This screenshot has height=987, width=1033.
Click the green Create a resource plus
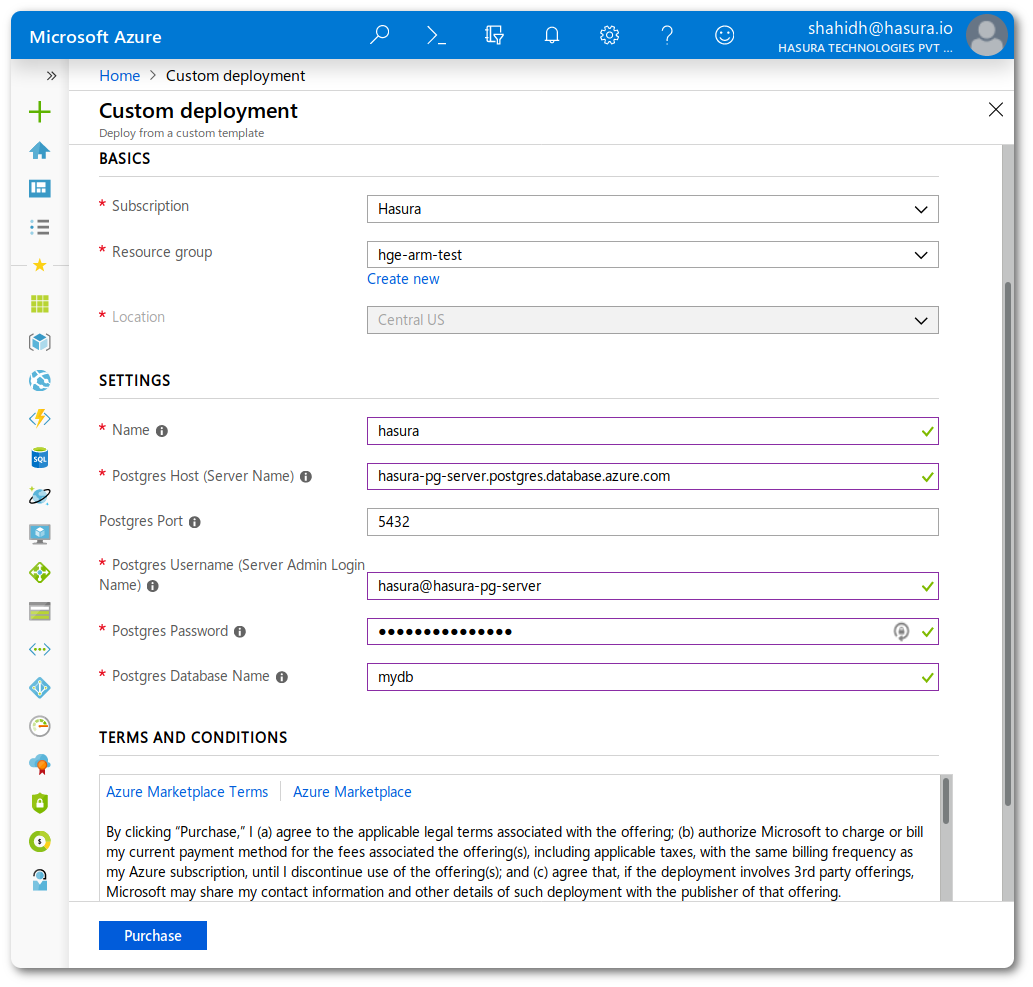click(40, 111)
